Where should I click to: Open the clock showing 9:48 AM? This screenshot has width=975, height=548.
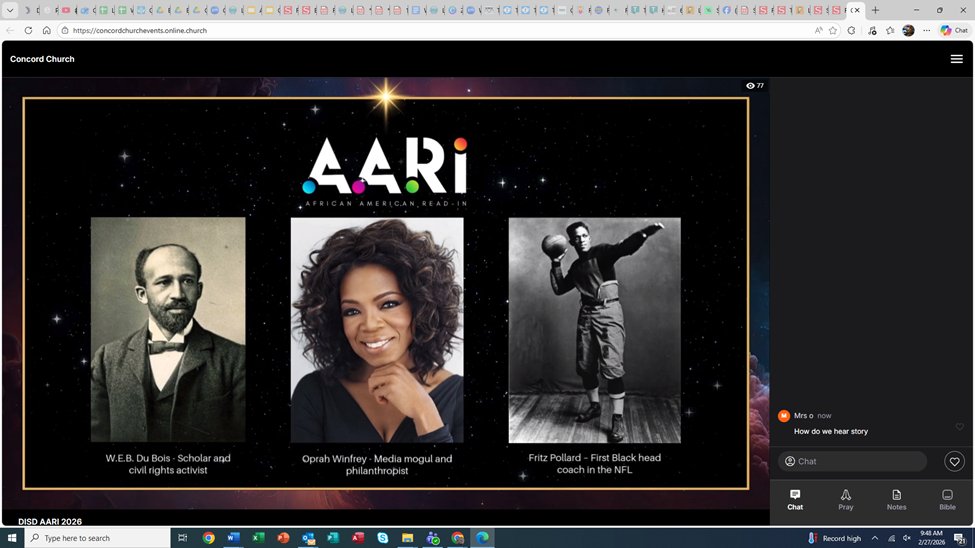point(931,538)
